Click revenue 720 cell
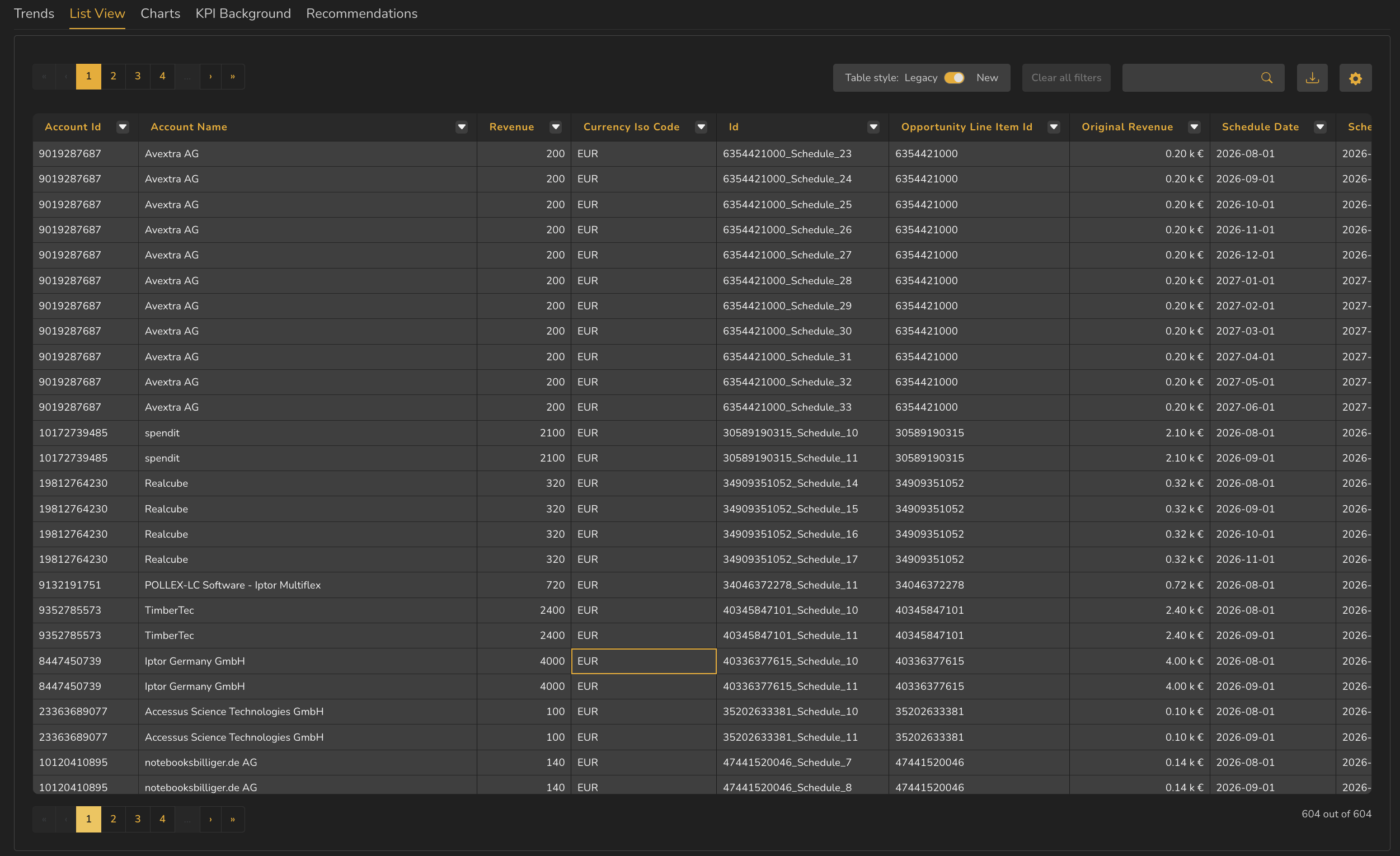Viewport: 1400px width, 856px height. coord(524,585)
